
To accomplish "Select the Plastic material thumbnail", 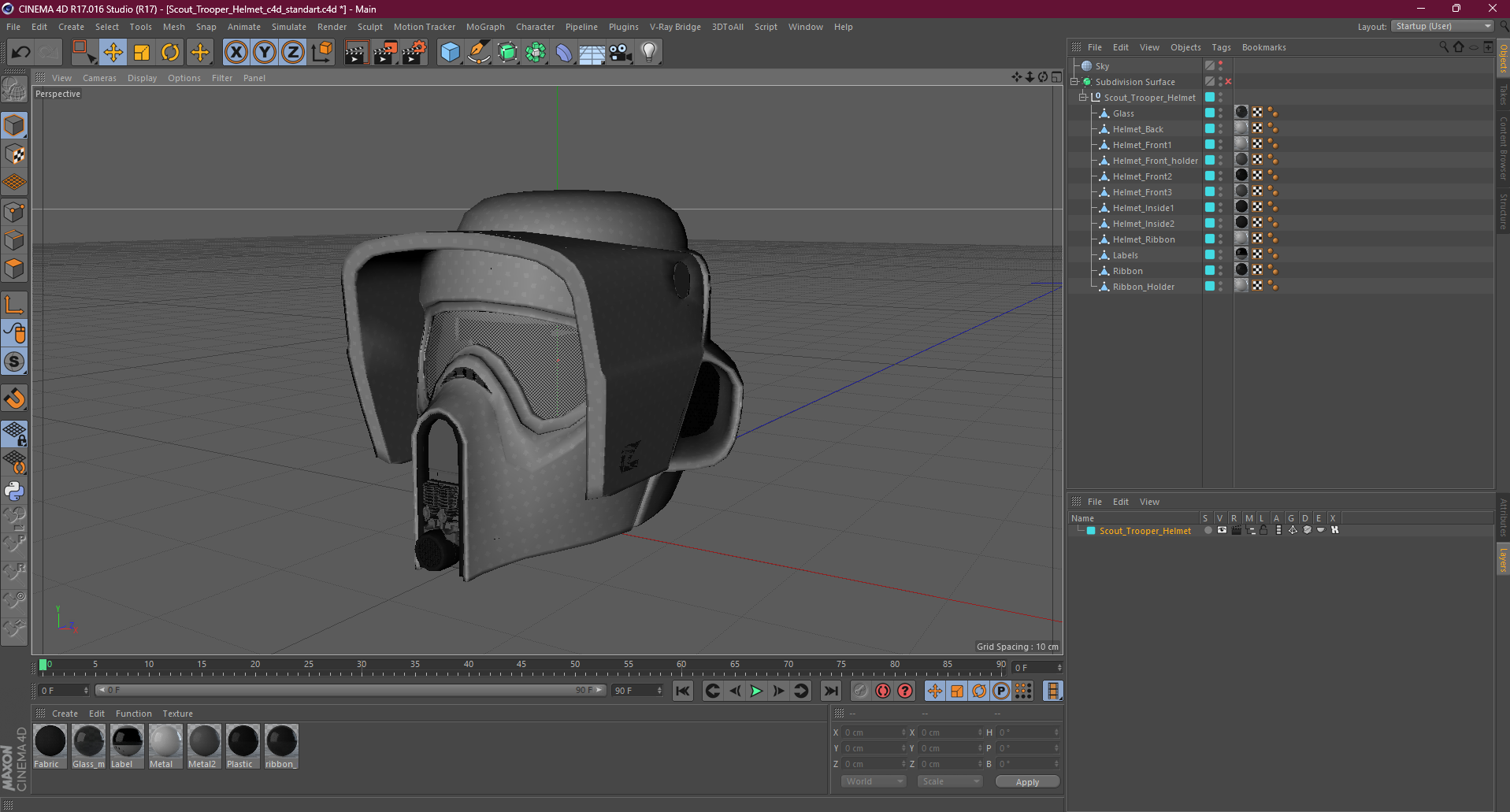I will pyautogui.click(x=243, y=746).
